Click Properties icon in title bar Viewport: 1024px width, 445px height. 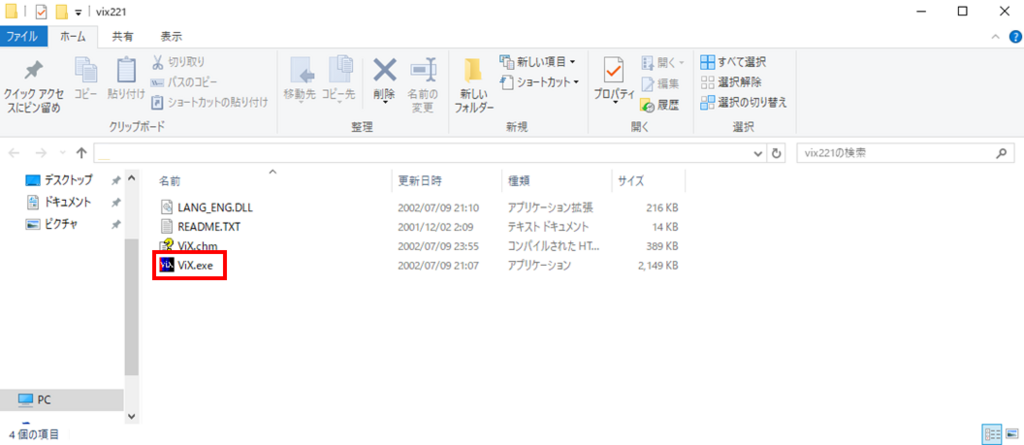pyautogui.click(x=41, y=12)
